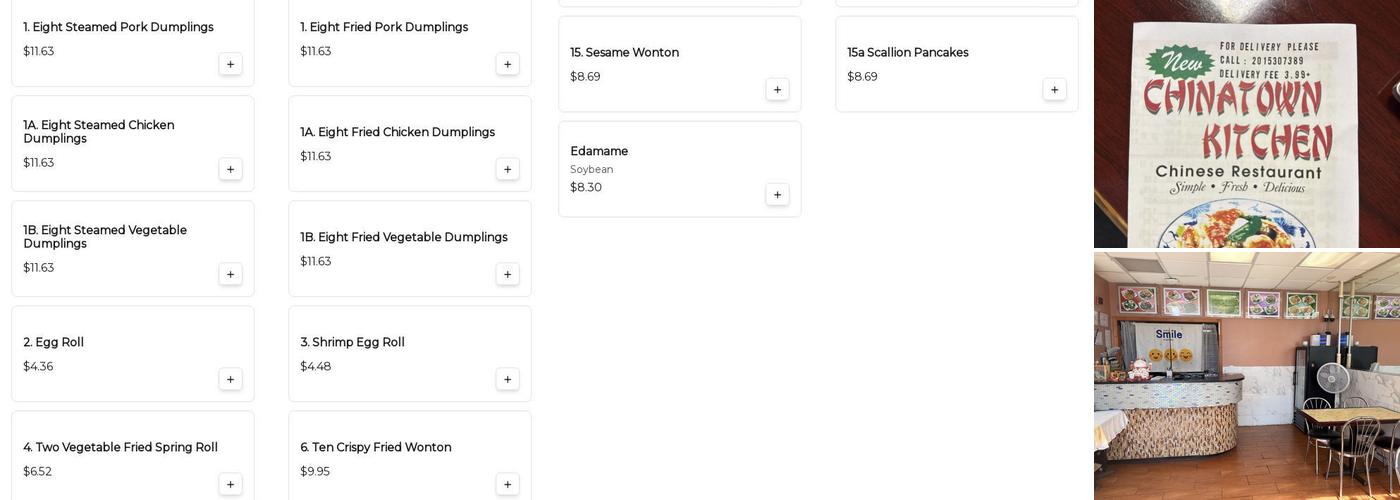Add Steamed Chicken Dumplings using plus icon
Viewport: 1400px width, 500px height.
230,170
